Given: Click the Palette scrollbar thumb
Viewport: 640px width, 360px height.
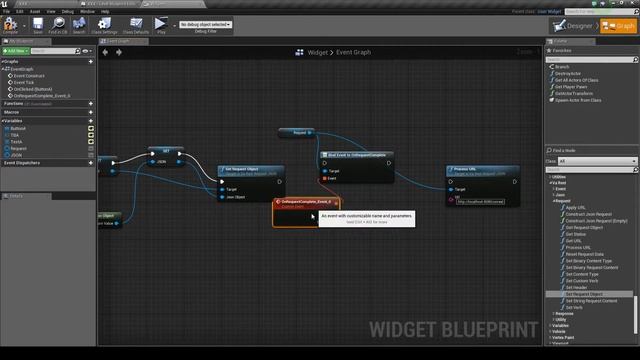Looking at the screenshot, I should (635, 314).
